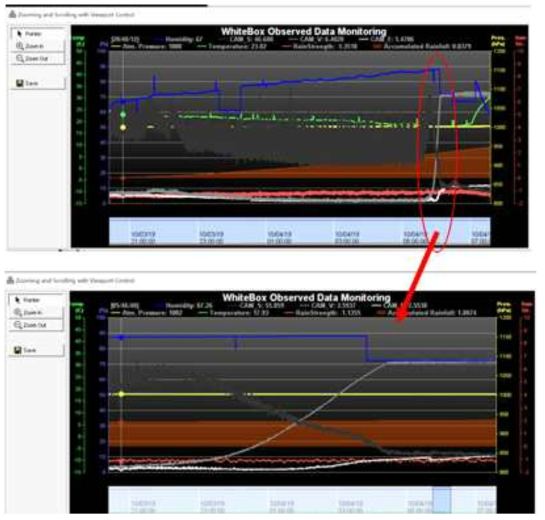Click the yellow pressure track-cursor dot in upper chart
This screenshot has width=545, height=520.
(123, 128)
